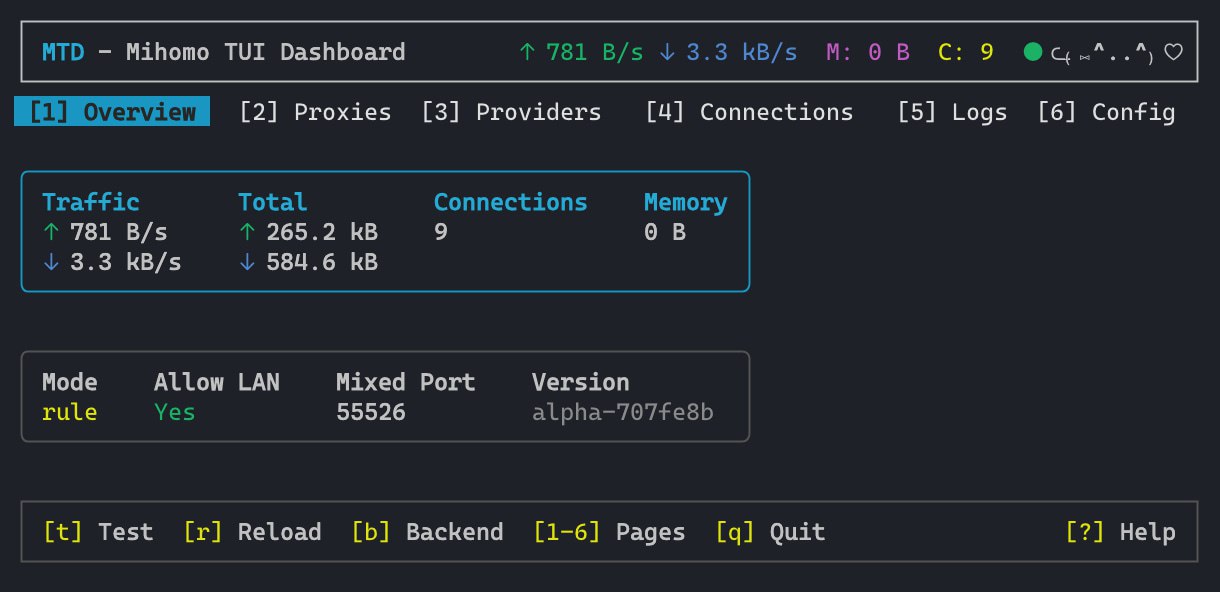Click the green status dot in header
This screenshot has width=1220, height=592.
click(1033, 51)
